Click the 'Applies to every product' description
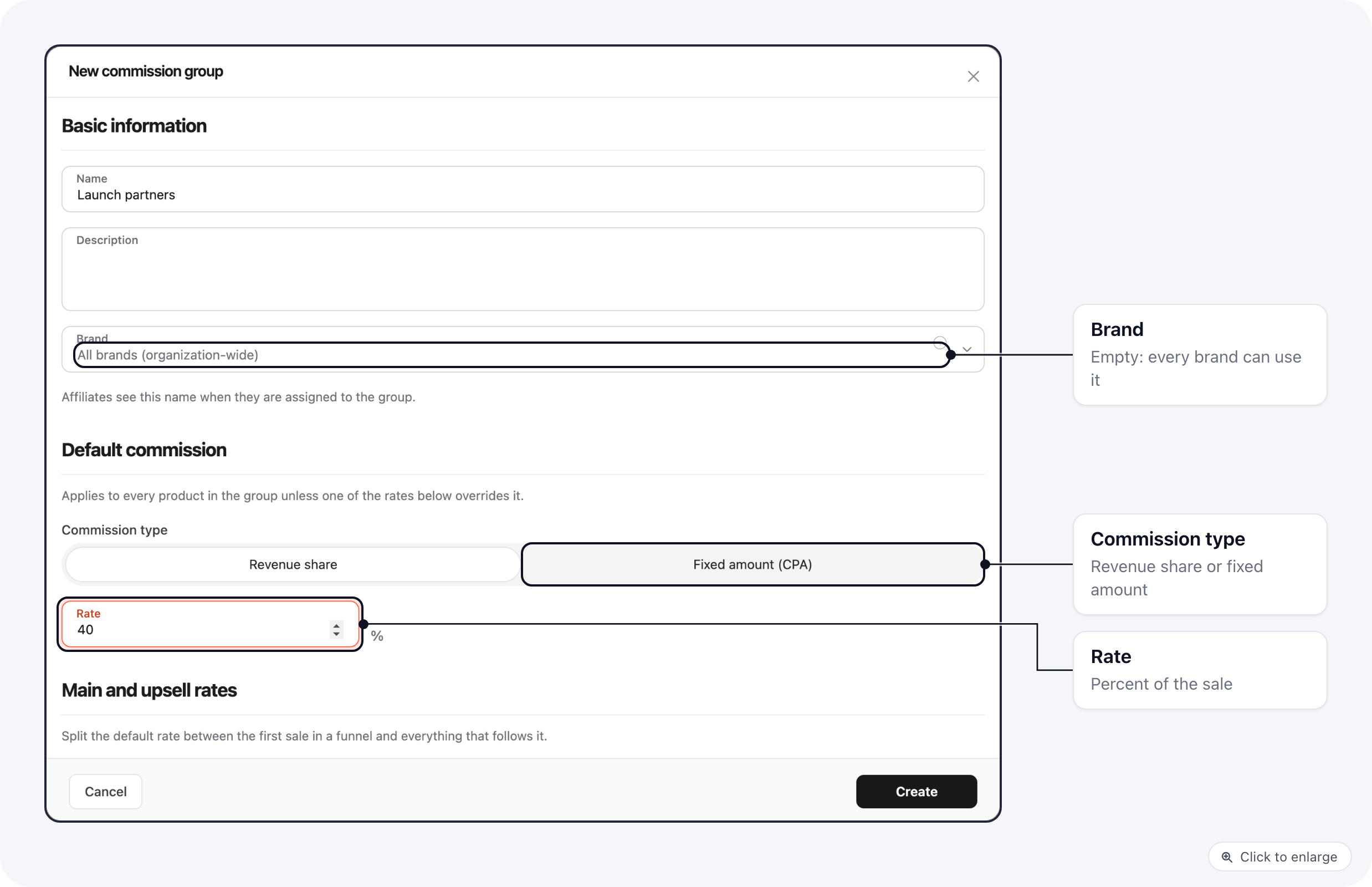The image size is (1372, 887). point(293,496)
